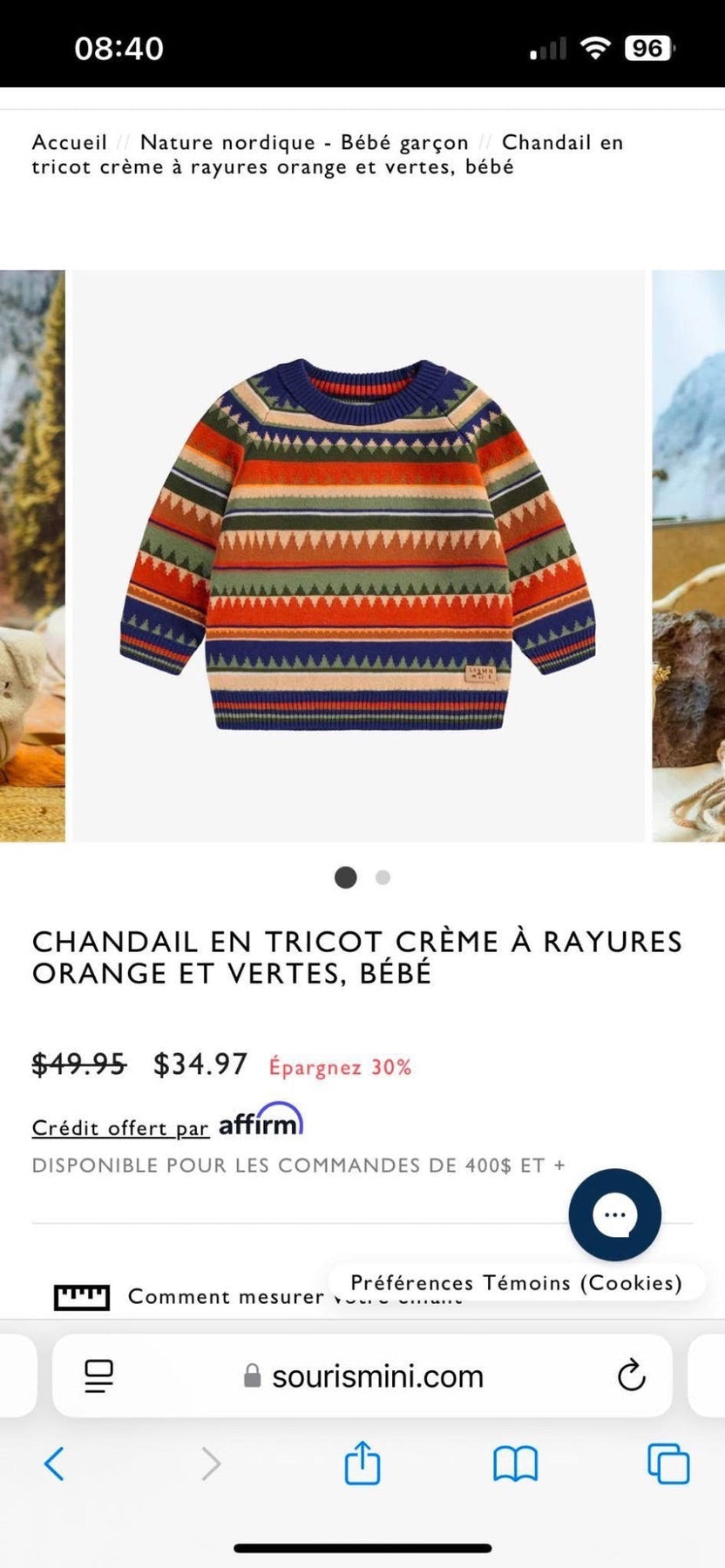This screenshot has height=1568, width=725.
Task: Go to Accueil breadcrumb link
Action: tap(70, 142)
